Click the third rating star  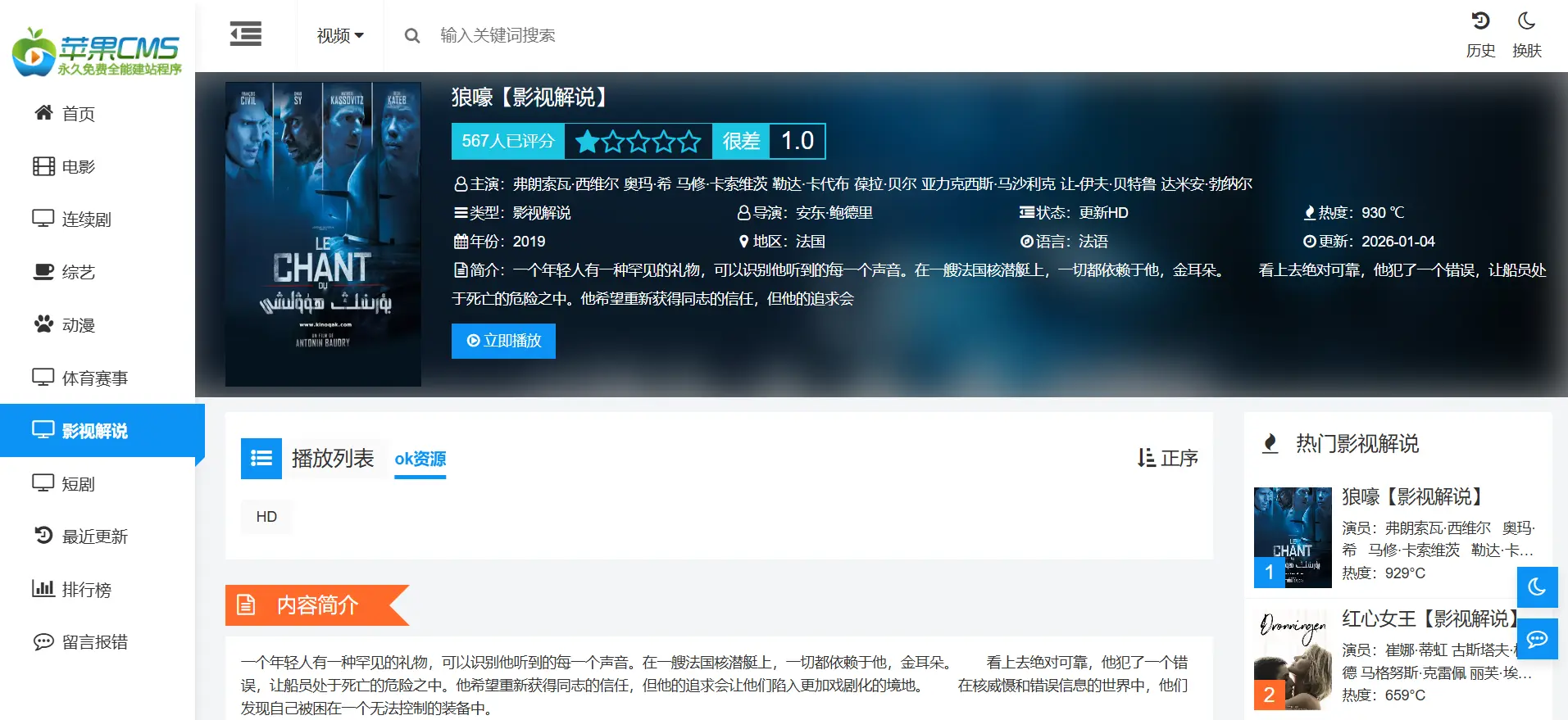click(x=639, y=142)
